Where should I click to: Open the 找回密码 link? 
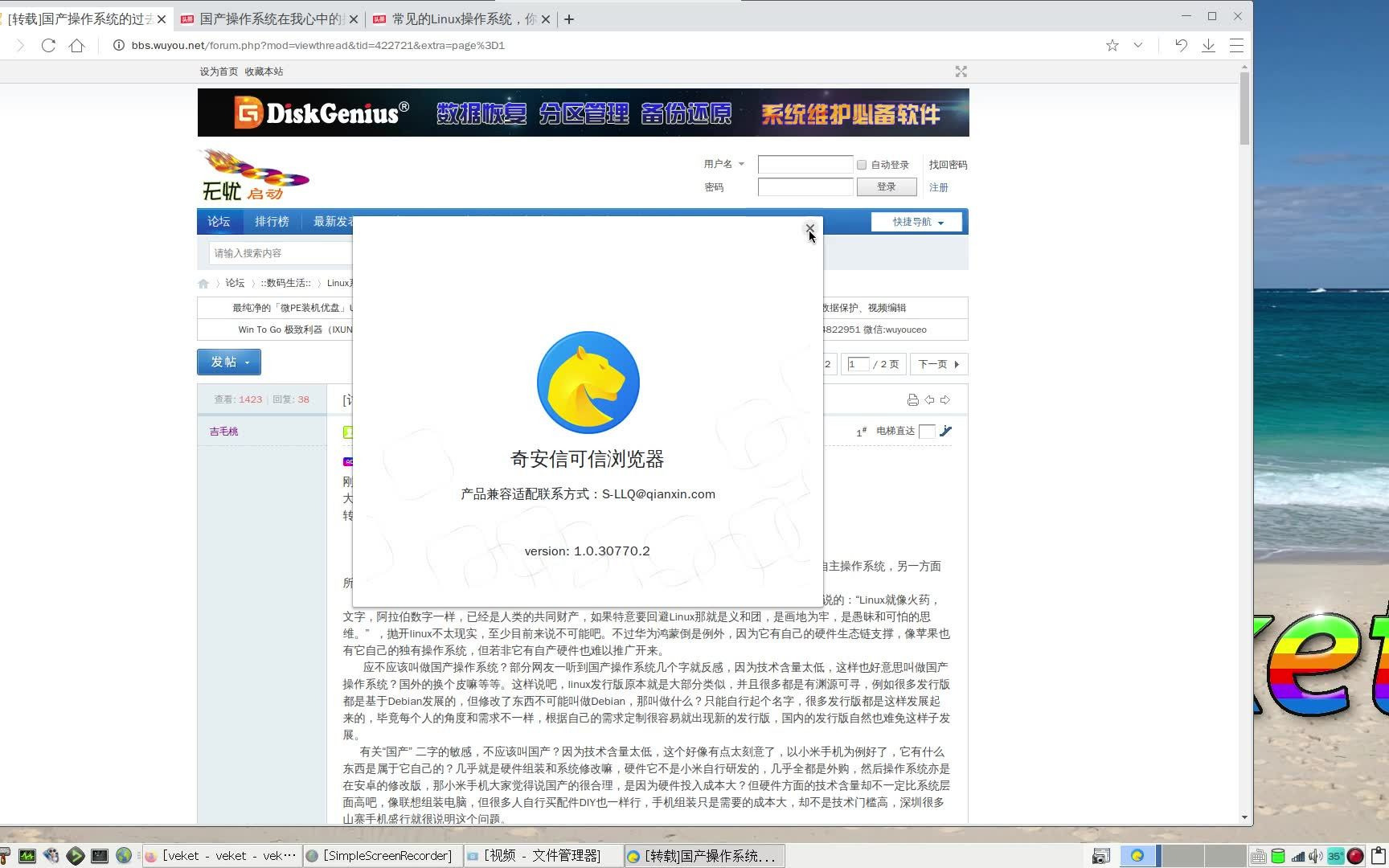click(x=948, y=165)
